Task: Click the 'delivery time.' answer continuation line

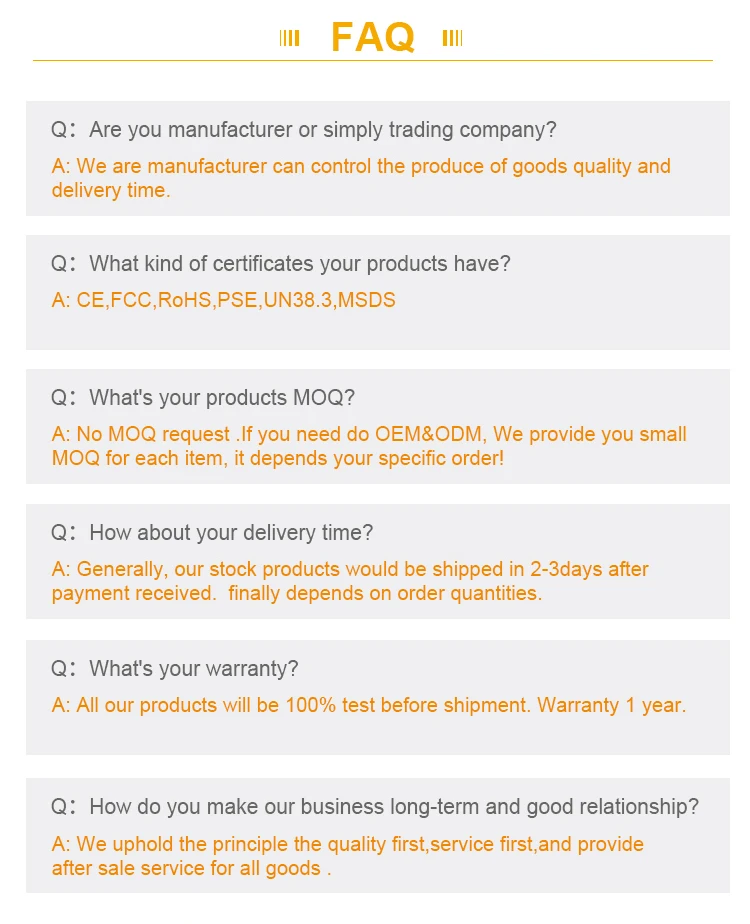Action: tap(111, 190)
